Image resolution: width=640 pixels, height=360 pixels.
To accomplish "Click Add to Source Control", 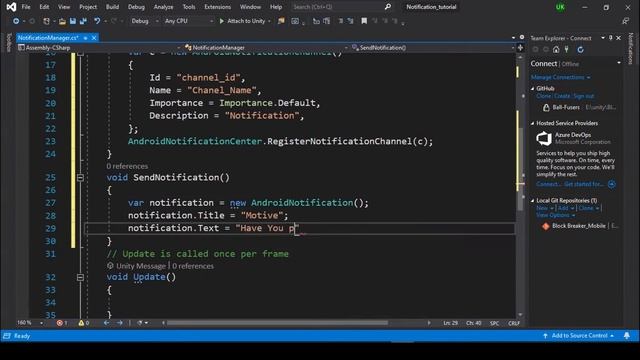I will [x=578, y=336].
